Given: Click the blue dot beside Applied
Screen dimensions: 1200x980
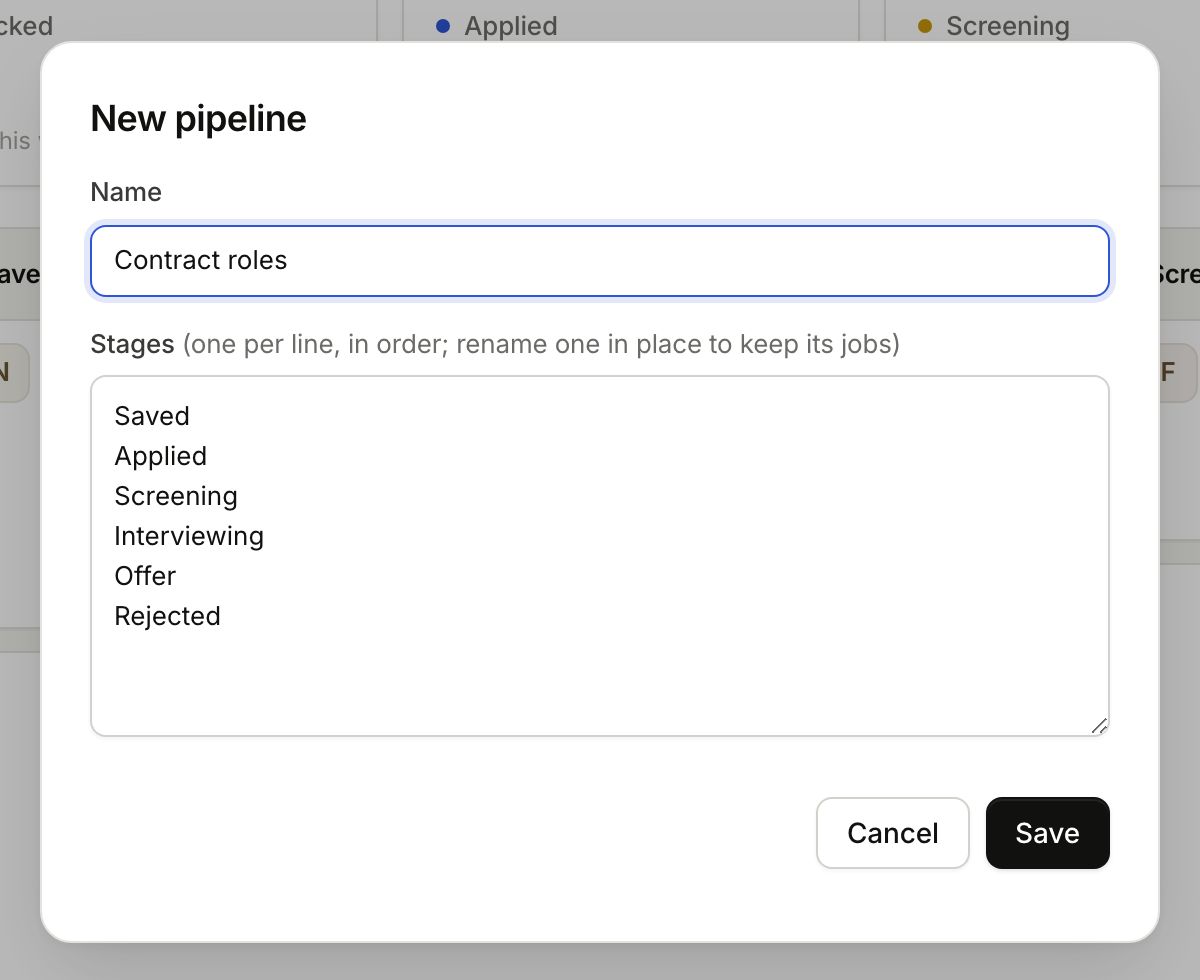Looking at the screenshot, I should [x=443, y=26].
